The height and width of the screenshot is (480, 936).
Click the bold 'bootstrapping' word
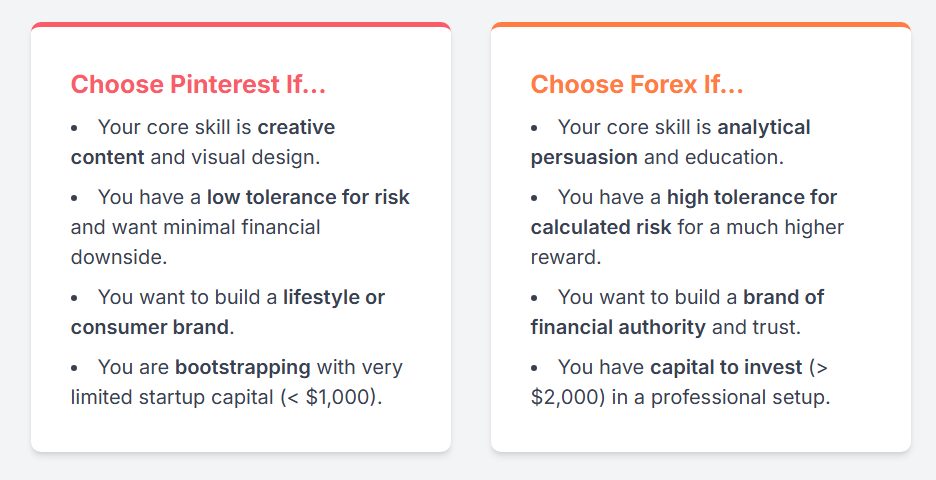(x=242, y=367)
